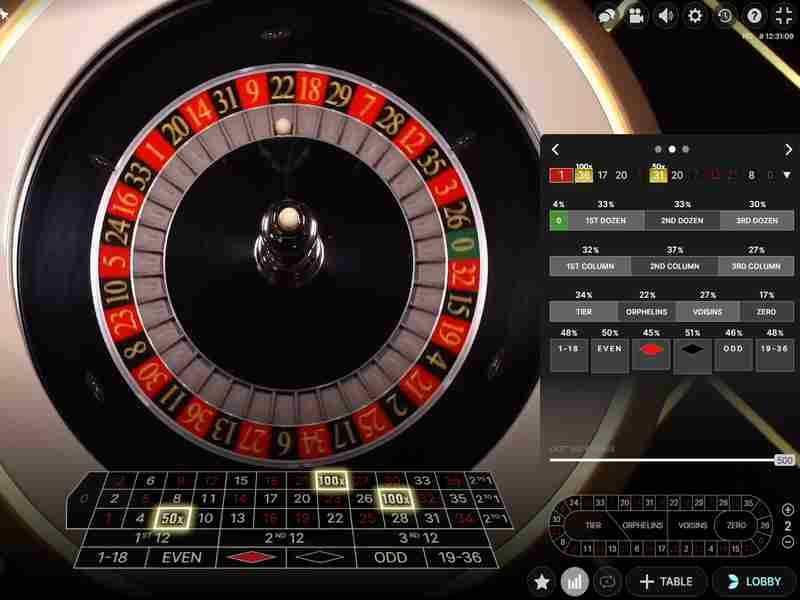Click the 50x lightning cell on betting grid
The image size is (800, 600).
[172, 518]
